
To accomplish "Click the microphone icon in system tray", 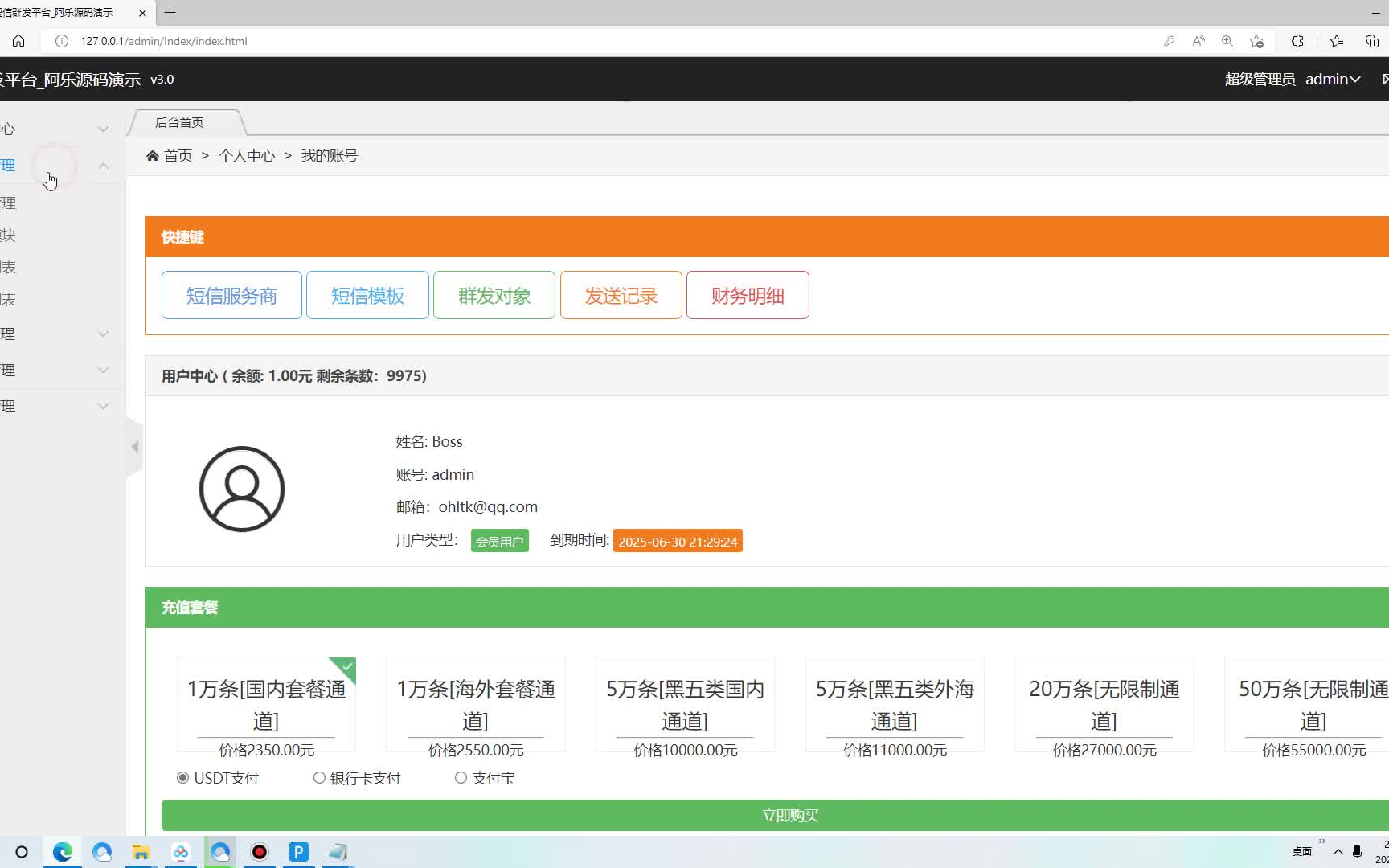I will [x=1358, y=852].
